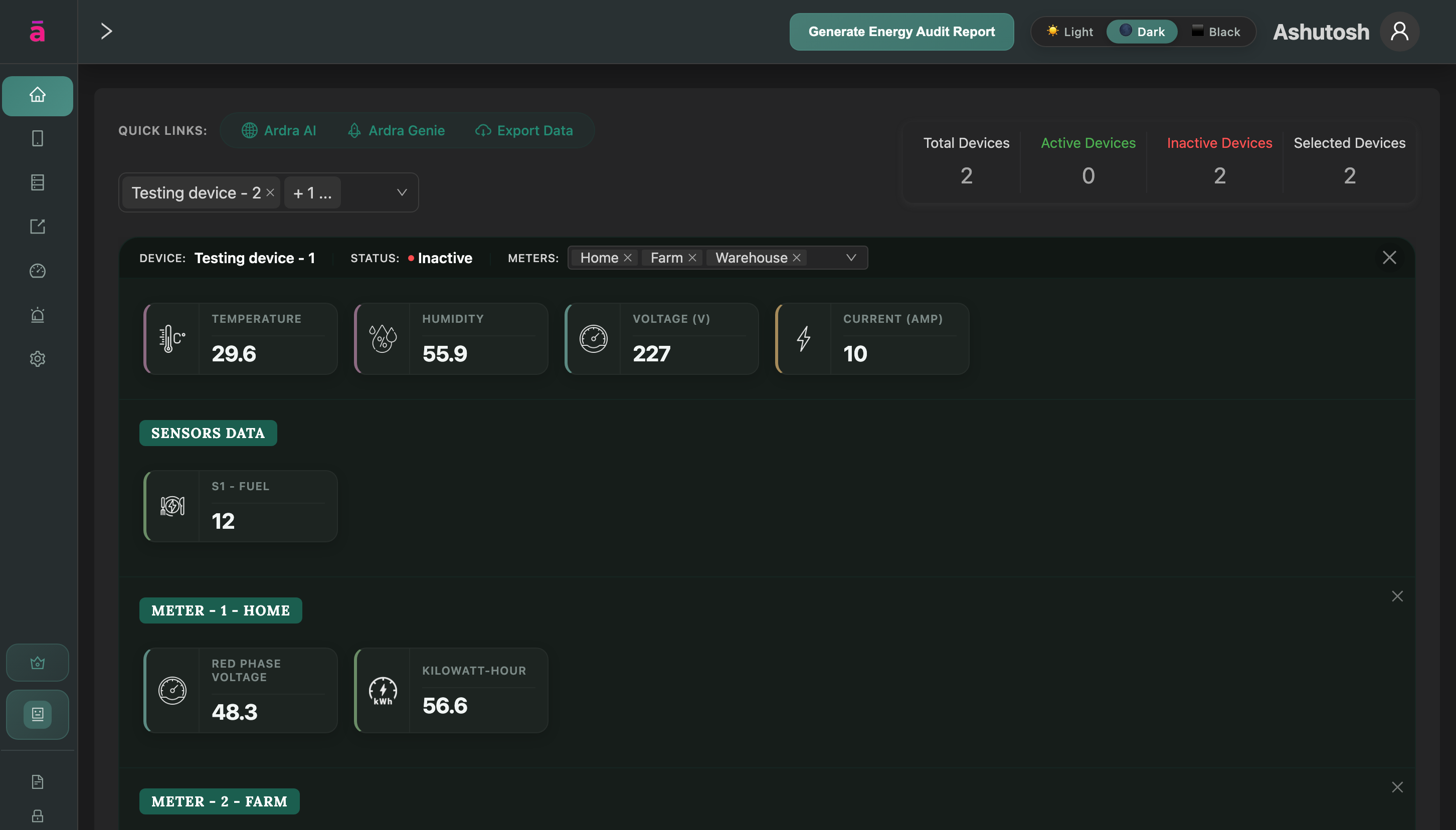Expand the sidebar with chevron arrow
The height and width of the screenshot is (830, 1456).
click(106, 32)
